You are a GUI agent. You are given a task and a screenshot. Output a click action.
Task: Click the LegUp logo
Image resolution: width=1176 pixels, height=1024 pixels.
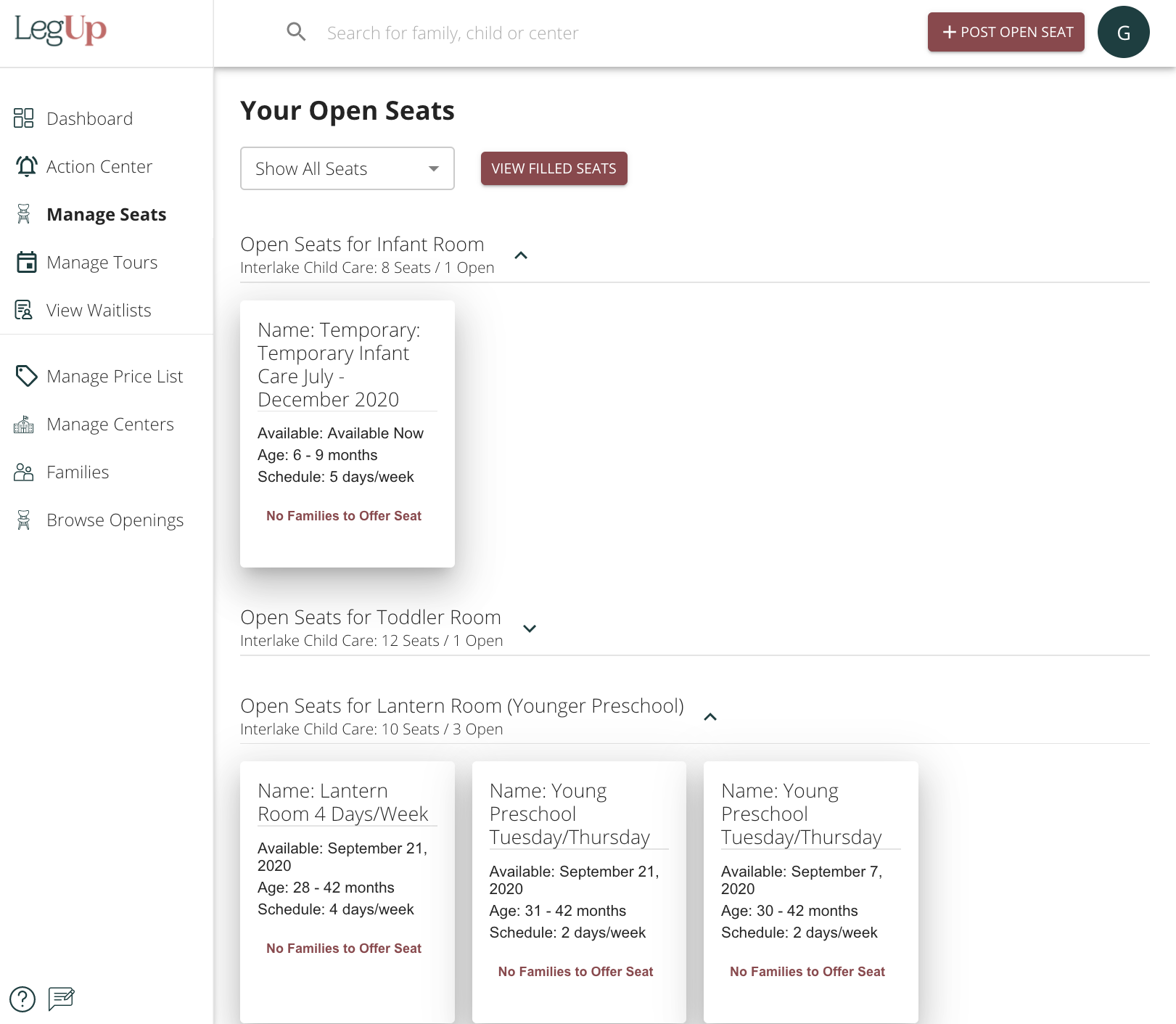click(x=60, y=30)
